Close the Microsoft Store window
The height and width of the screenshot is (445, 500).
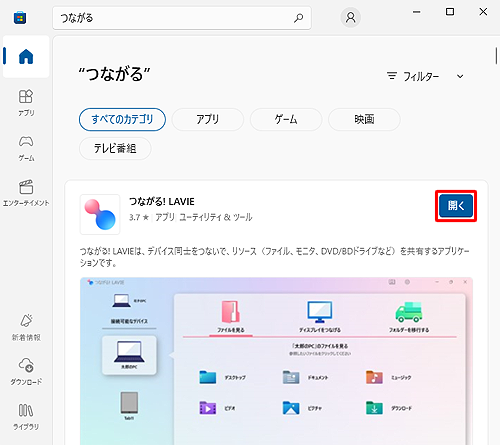[x=483, y=12]
